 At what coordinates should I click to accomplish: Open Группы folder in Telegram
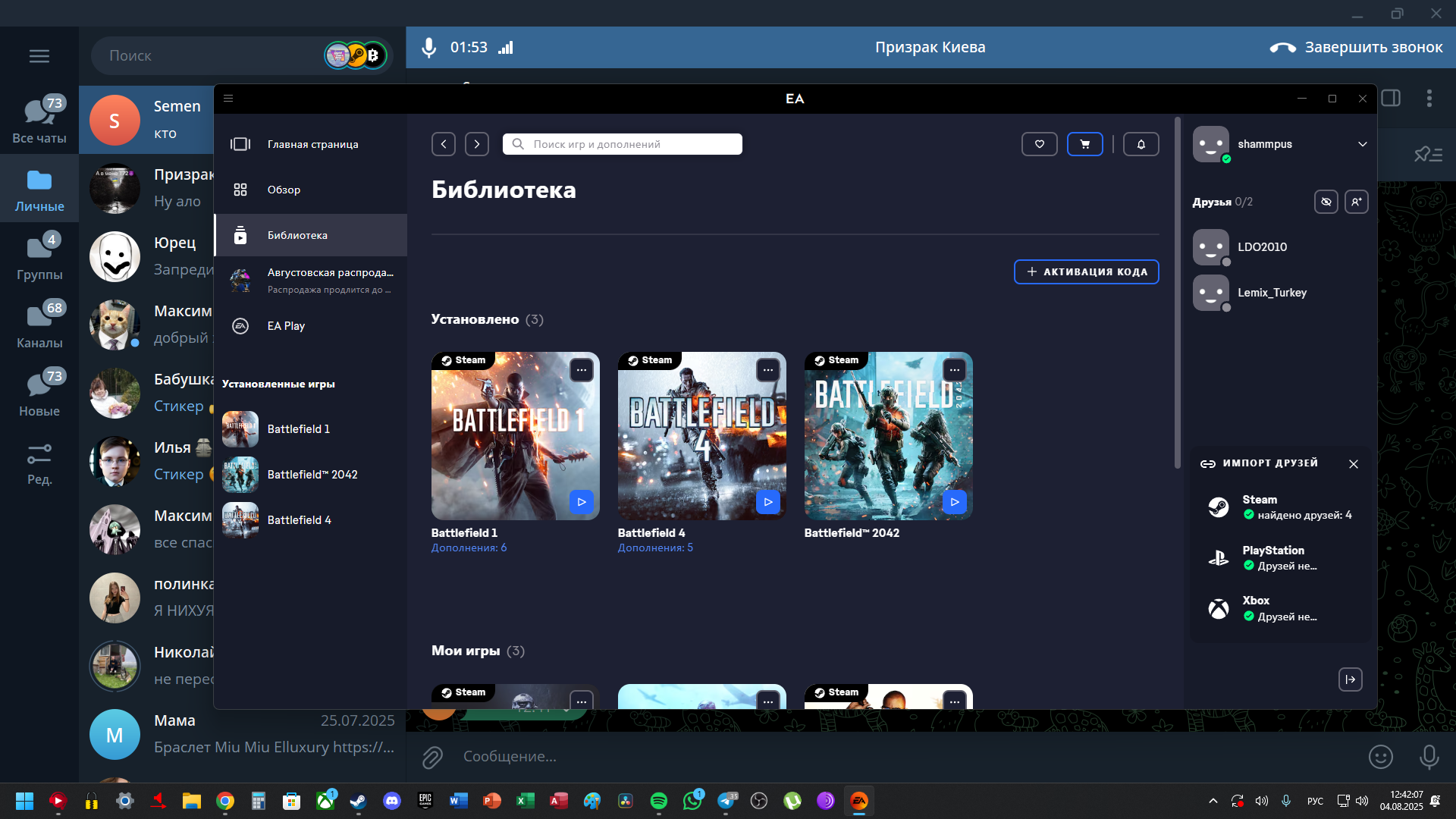tap(39, 256)
